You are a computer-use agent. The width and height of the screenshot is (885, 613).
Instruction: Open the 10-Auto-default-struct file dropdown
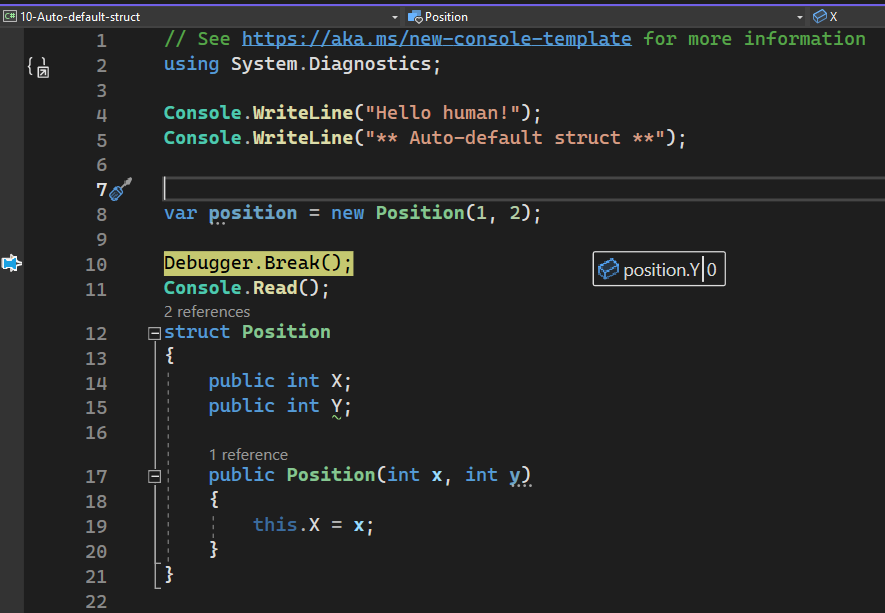point(394,16)
